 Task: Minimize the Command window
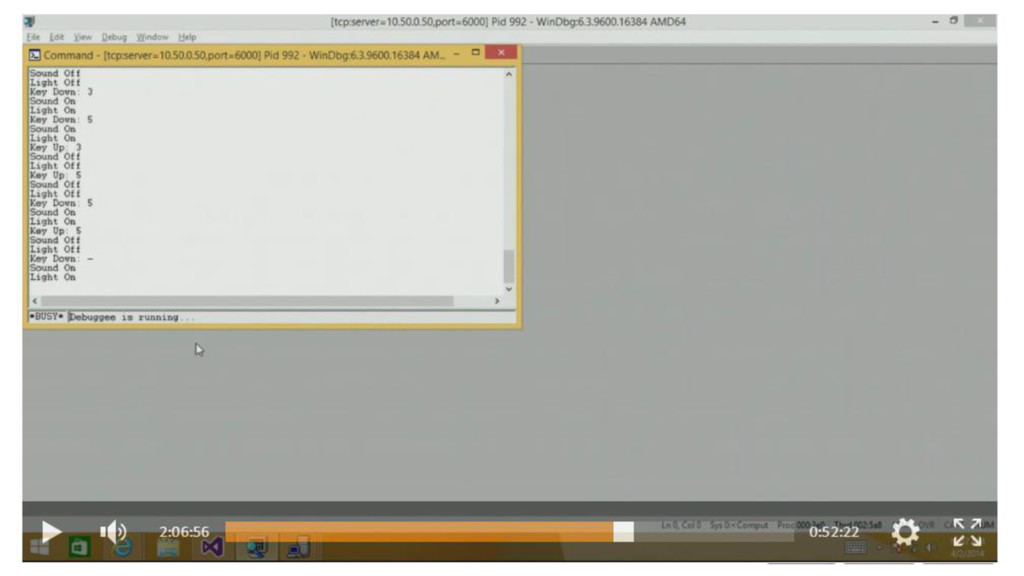click(456, 52)
